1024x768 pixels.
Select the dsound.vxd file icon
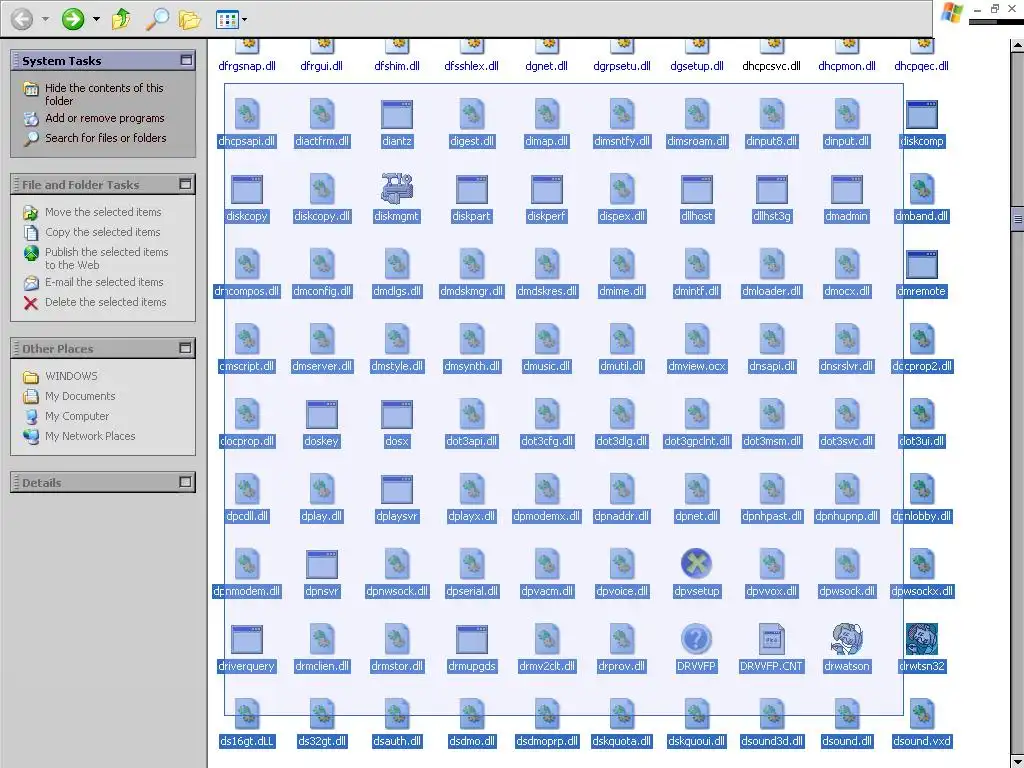click(921, 714)
